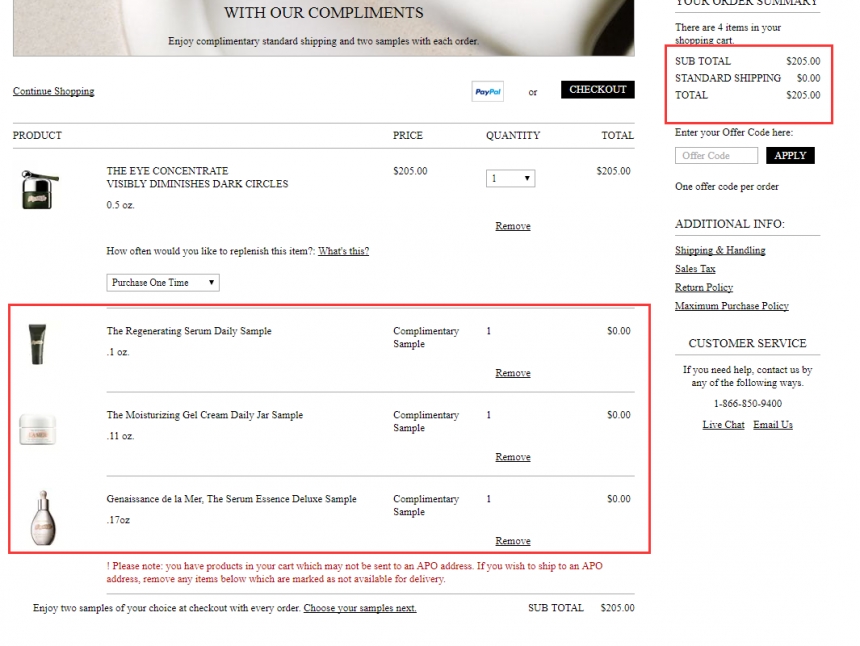
Task: Open the Genaissance Serum Essence sample image
Action: pos(43,518)
